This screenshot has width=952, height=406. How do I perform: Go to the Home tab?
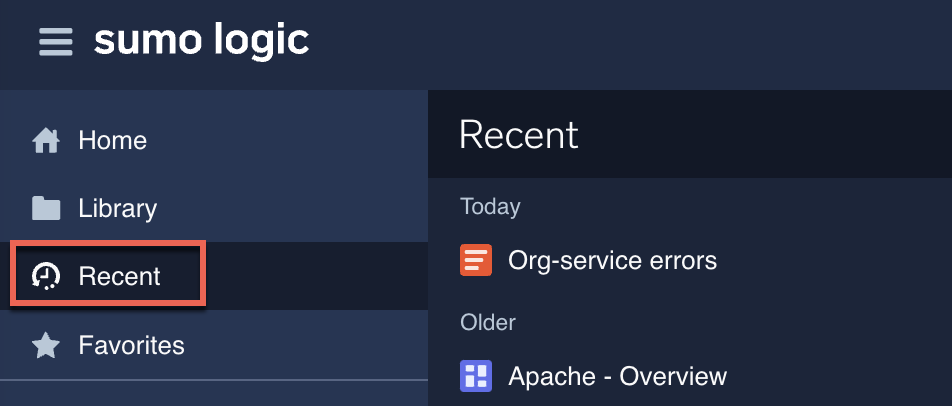(x=113, y=141)
